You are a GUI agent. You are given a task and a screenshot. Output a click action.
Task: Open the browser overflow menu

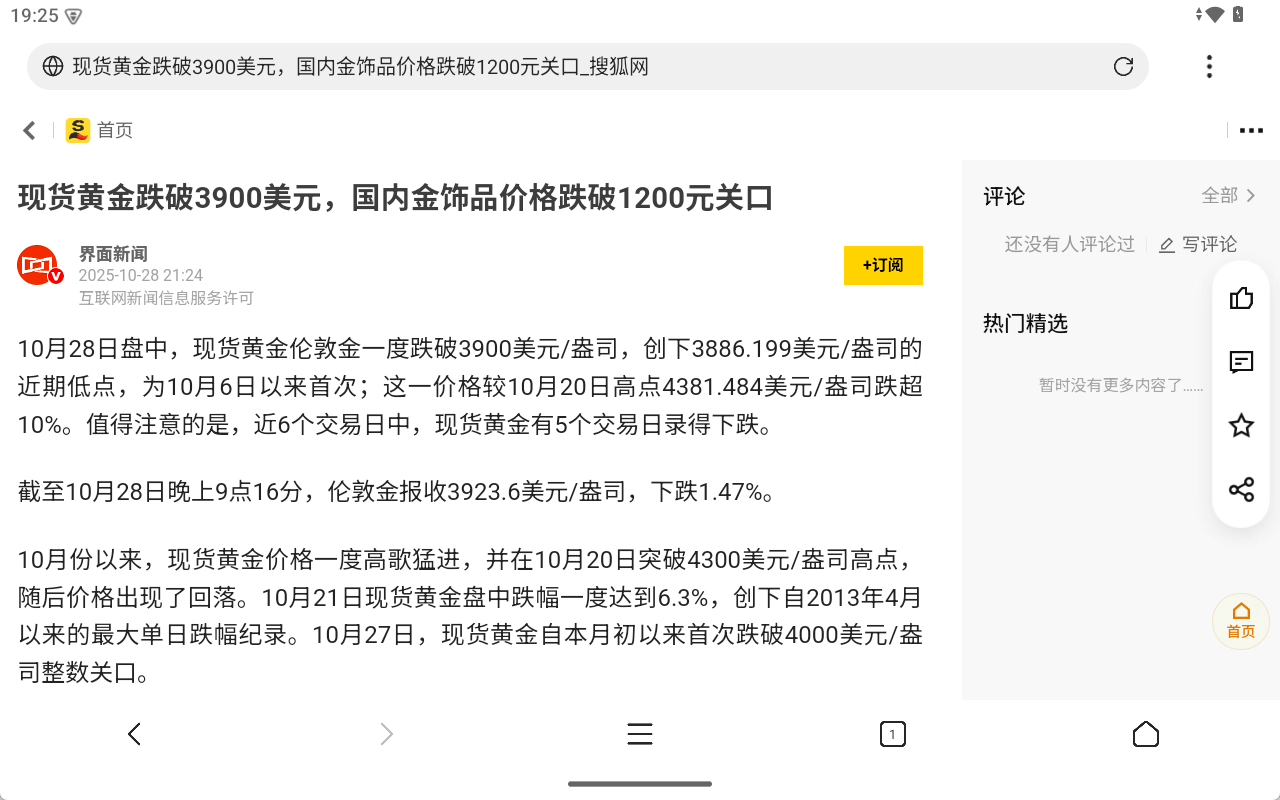[x=1209, y=66]
